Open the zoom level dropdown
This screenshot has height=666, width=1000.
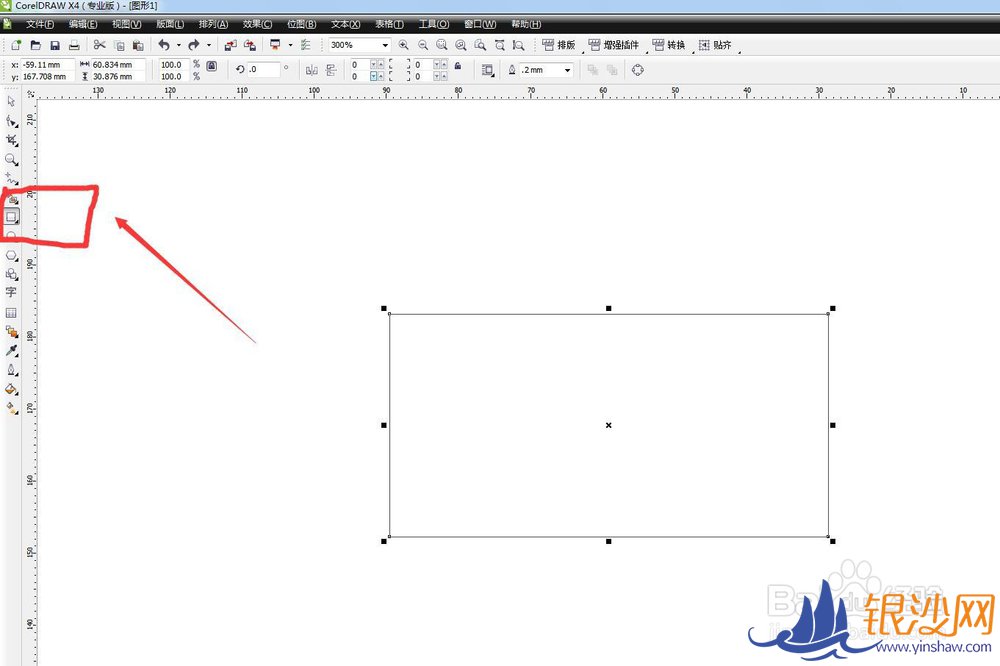pyautogui.click(x=385, y=45)
